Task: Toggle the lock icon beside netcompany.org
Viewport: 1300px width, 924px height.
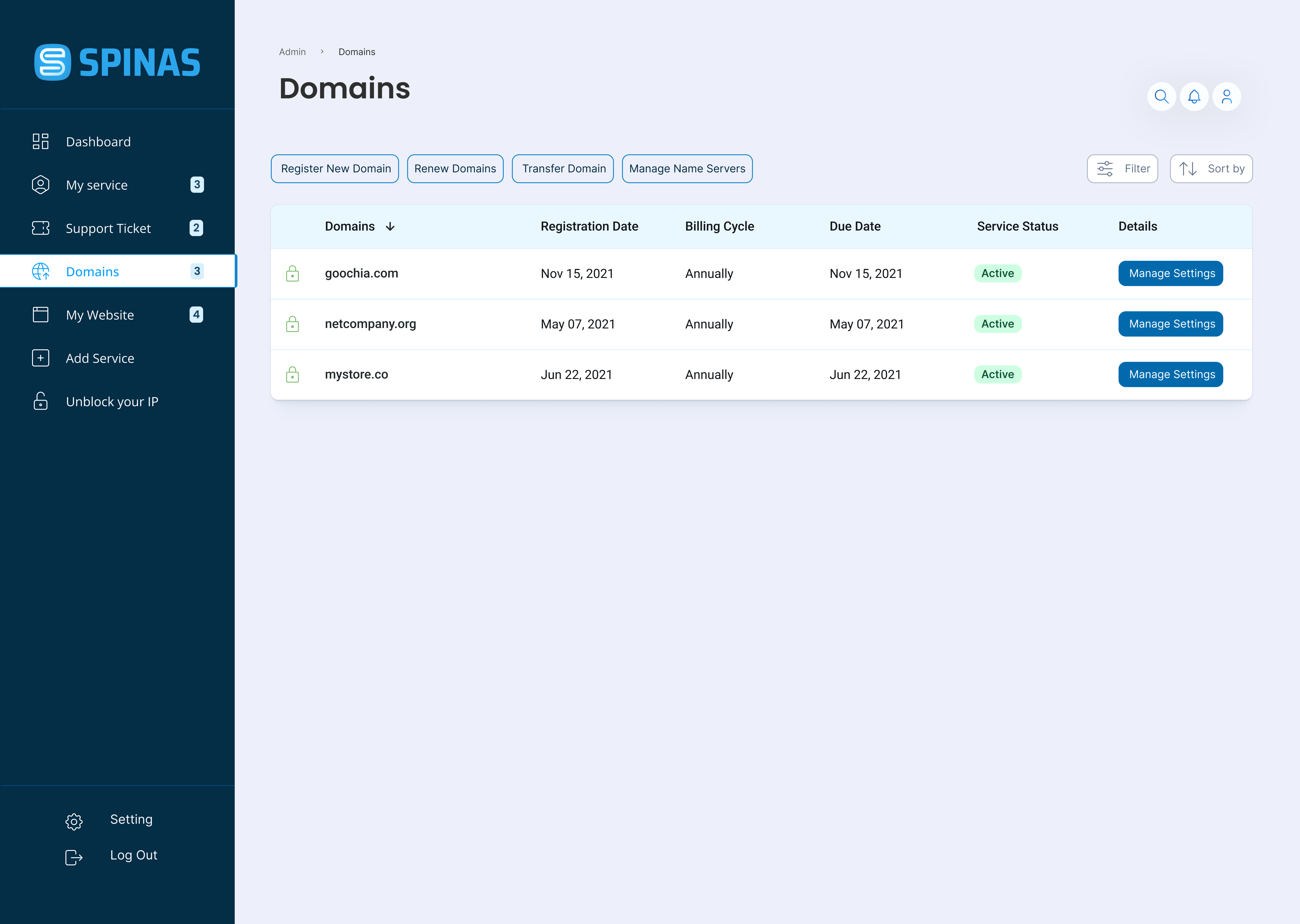Action: click(292, 324)
